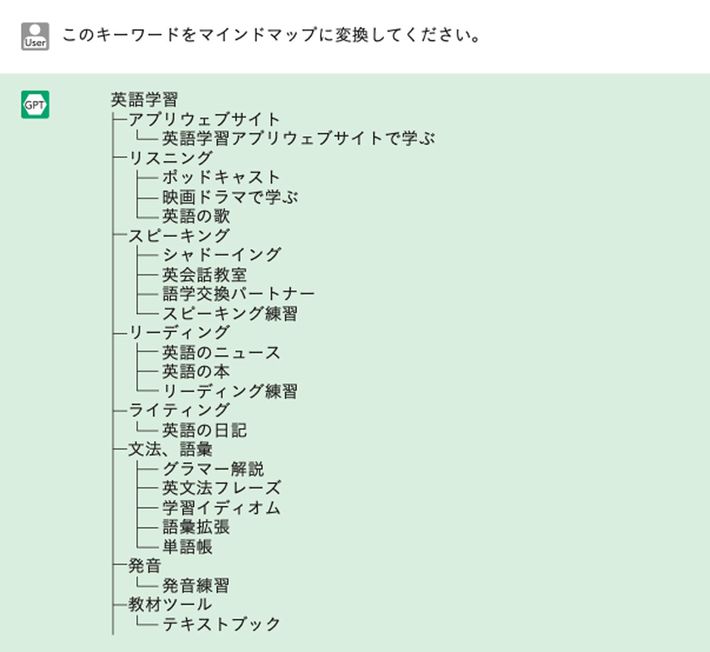Select the リーディング branch node
Viewport: 710px width, 652px height.
pos(179,333)
